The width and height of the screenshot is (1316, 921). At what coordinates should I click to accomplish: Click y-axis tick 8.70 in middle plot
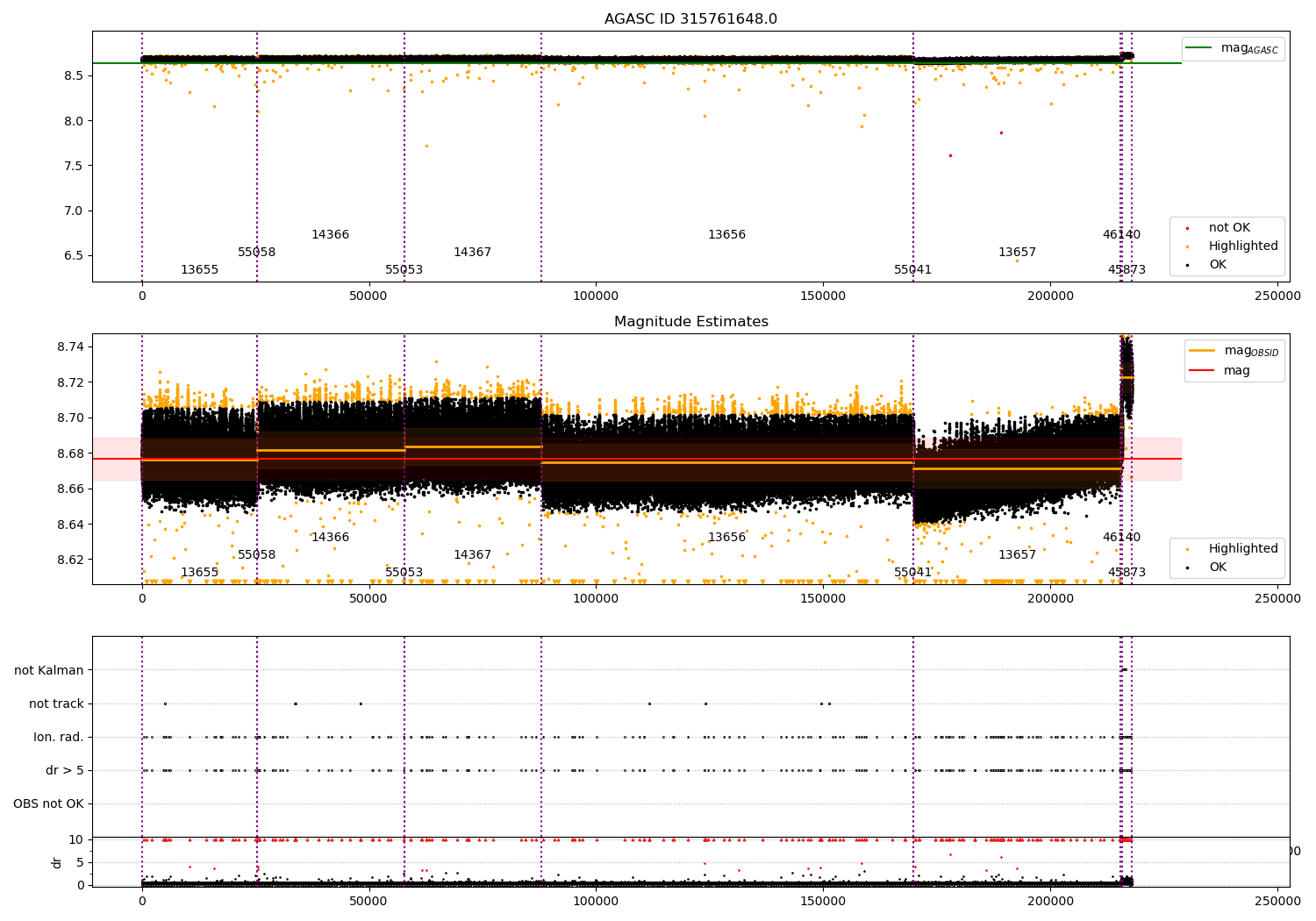pos(70,418)
